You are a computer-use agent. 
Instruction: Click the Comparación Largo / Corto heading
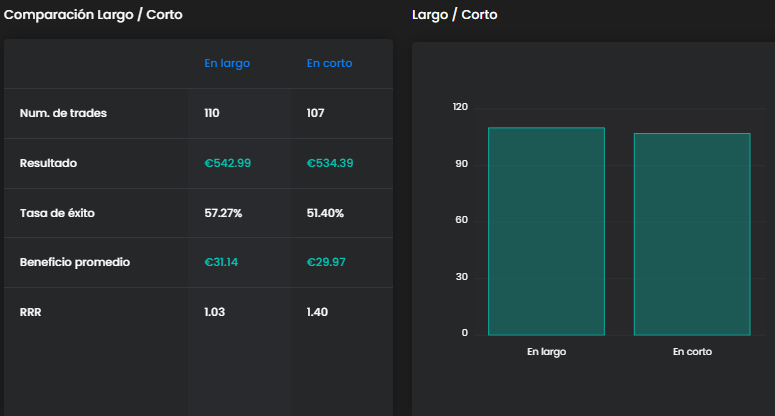click(x=94, y=15)
